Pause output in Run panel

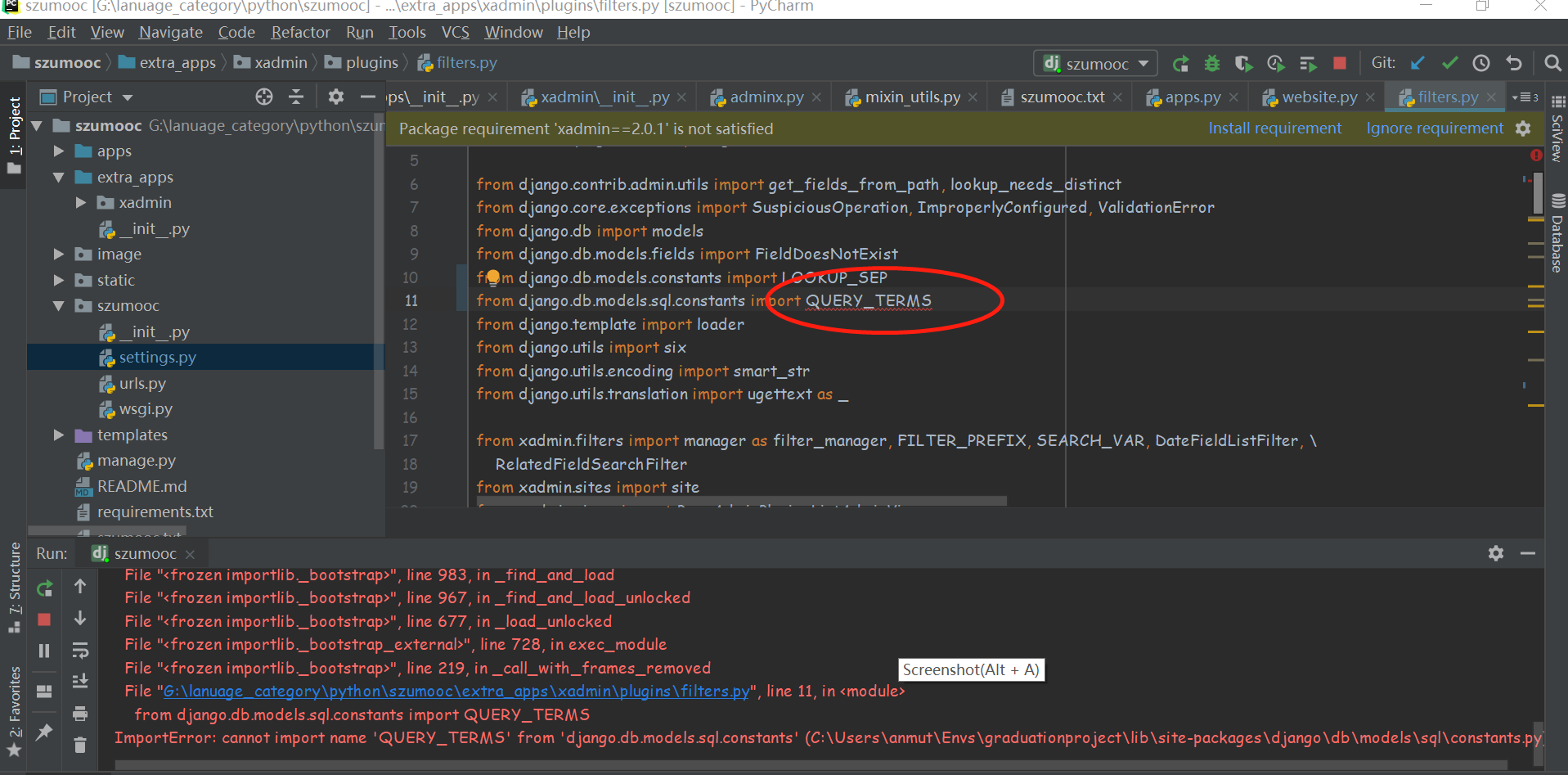(44, 651)
